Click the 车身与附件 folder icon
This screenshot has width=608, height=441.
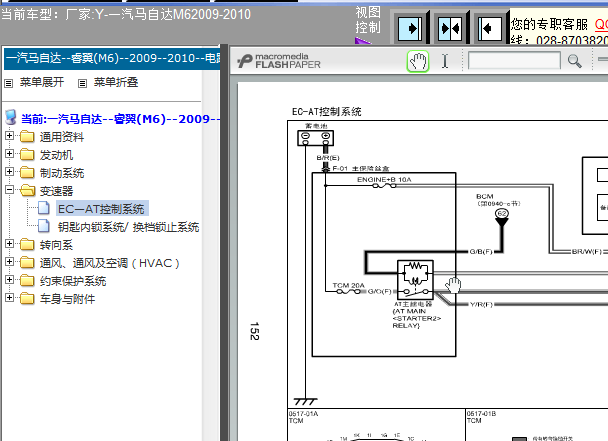pyautogui.click(x=27, y=298)
